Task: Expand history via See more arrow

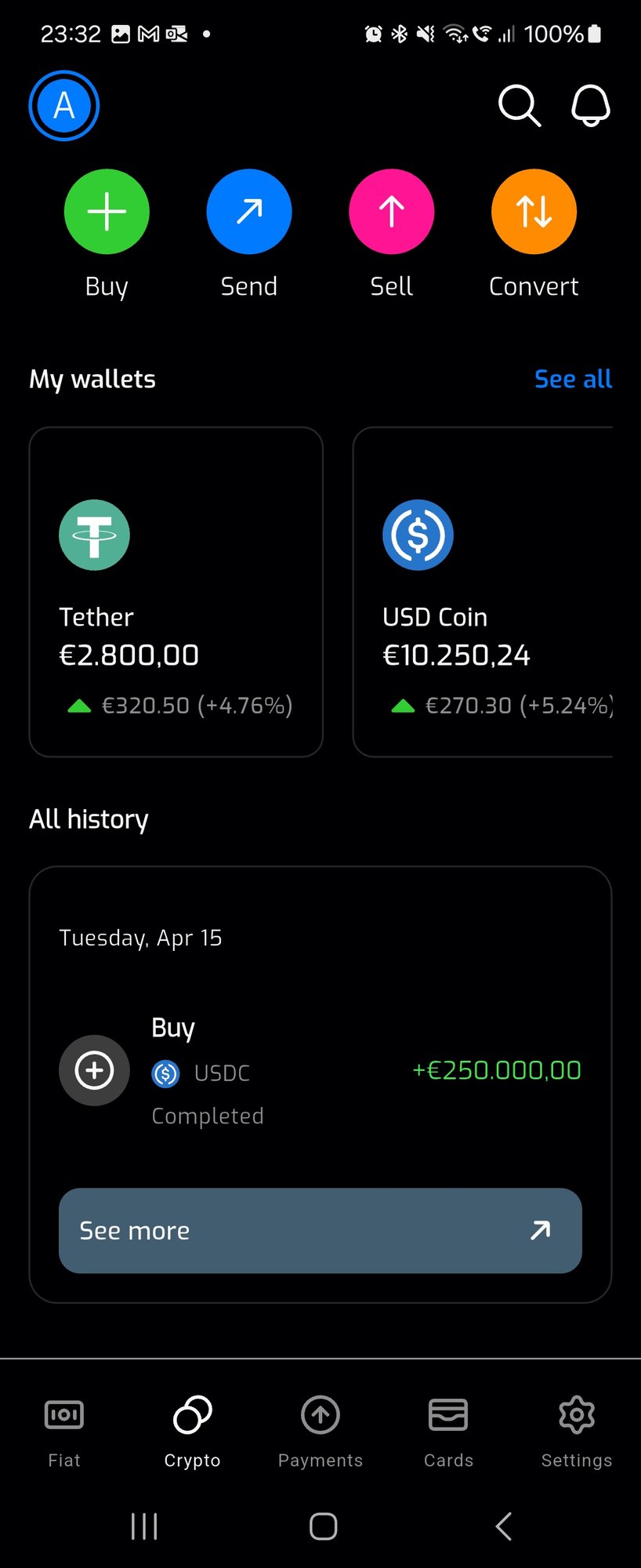Action: (x=540, y=1230)
